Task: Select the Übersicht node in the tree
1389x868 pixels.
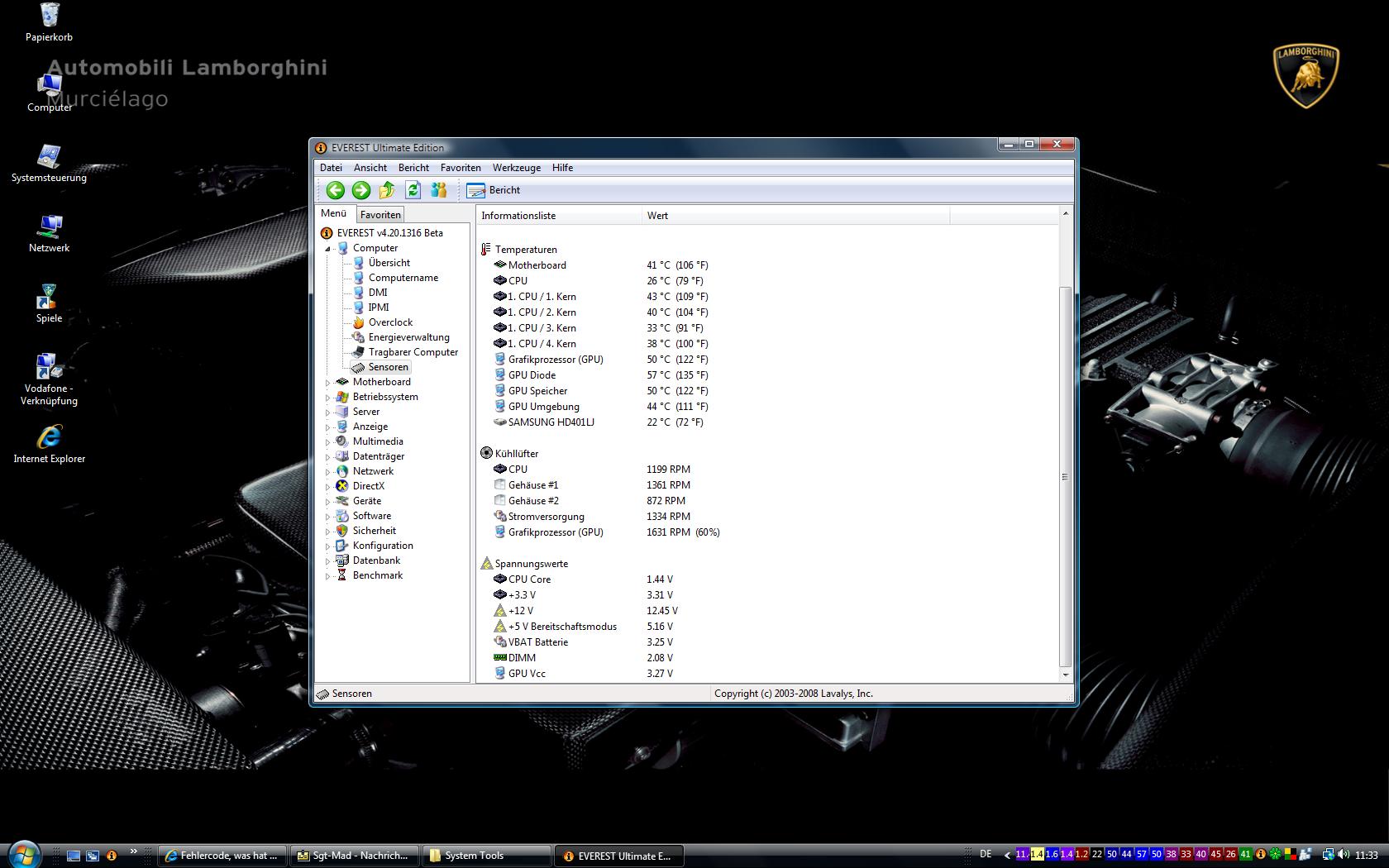Action: tap(389, 263)
